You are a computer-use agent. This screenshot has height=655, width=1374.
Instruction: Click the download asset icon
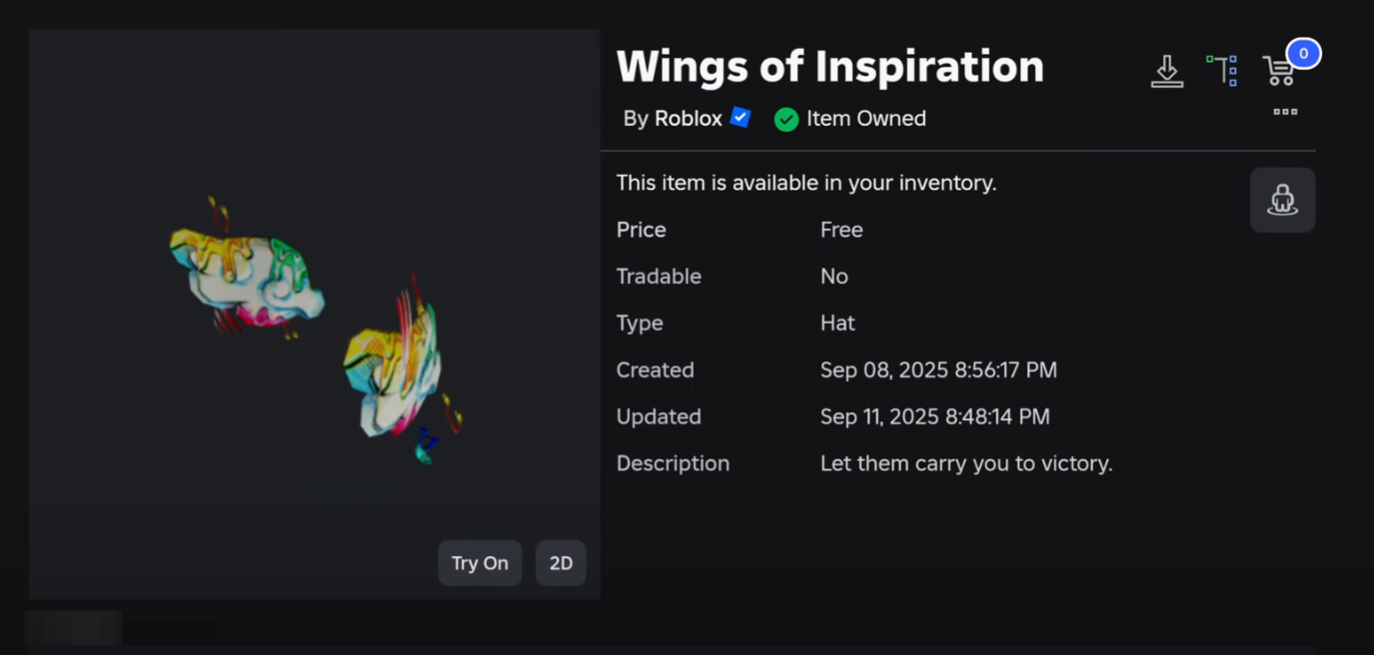[1166, 71]
